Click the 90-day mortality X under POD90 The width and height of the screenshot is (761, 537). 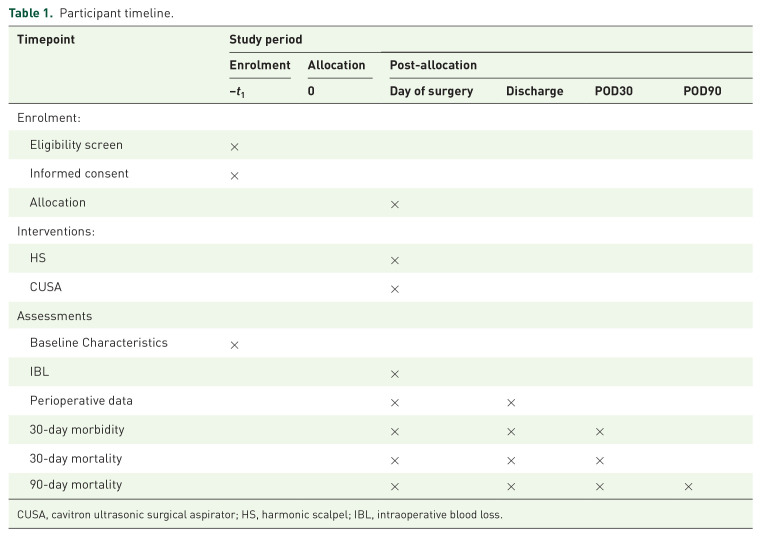click(x=688, y=486)
